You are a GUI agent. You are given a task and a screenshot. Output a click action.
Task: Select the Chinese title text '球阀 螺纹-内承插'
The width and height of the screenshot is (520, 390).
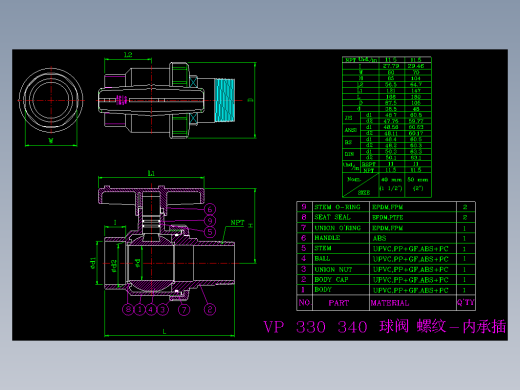pos(442,326)
